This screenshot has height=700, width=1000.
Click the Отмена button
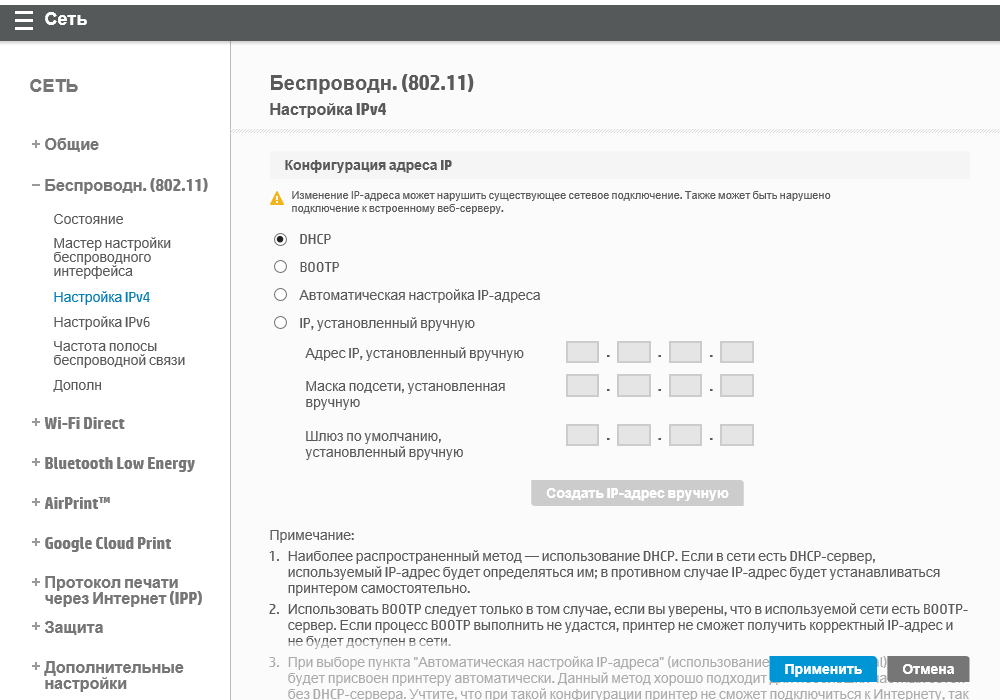click(928, 669)
